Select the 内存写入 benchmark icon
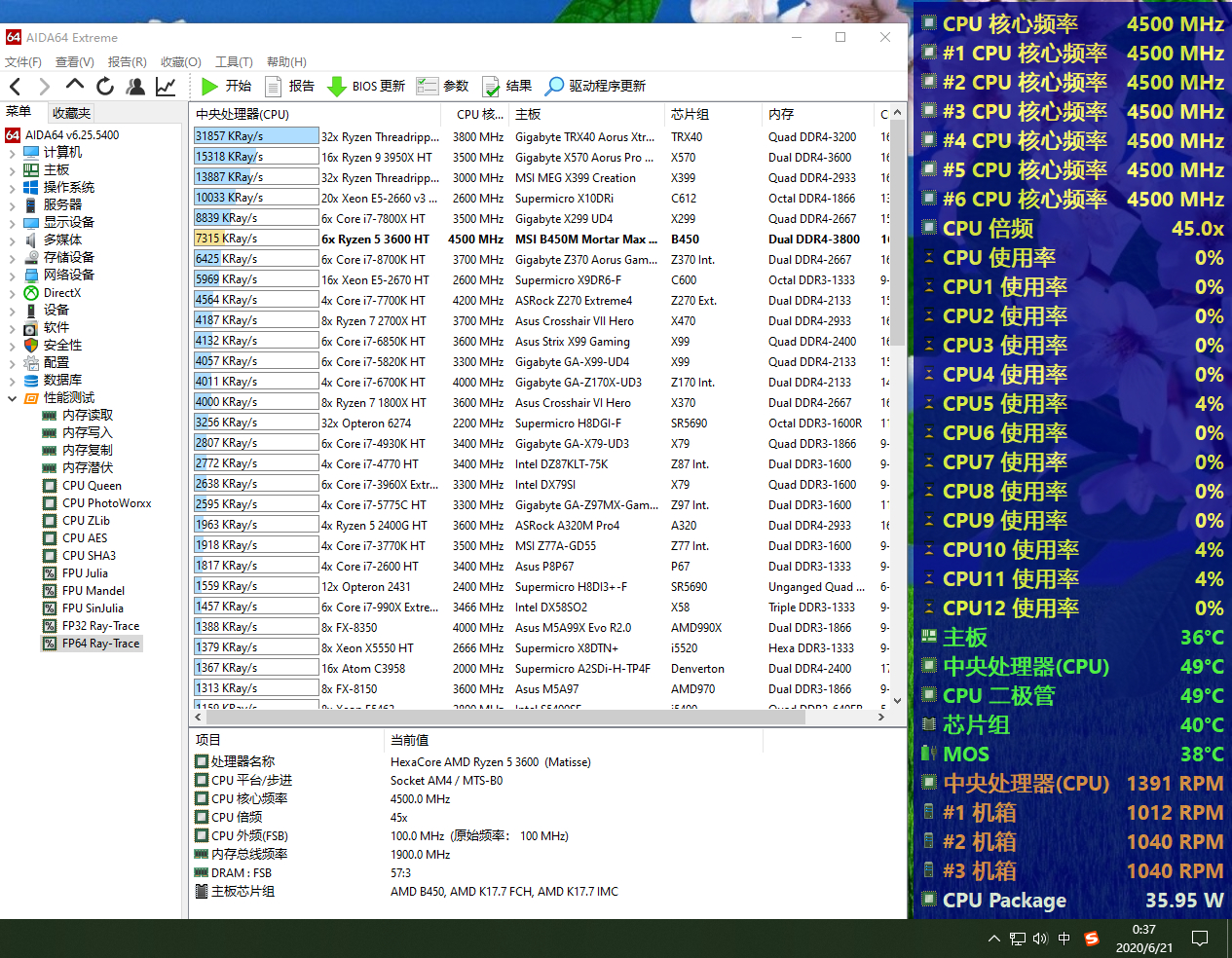 50,433
